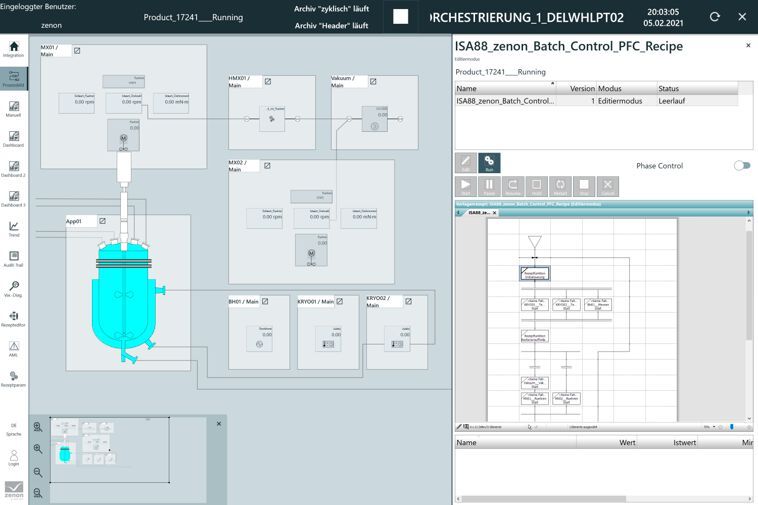Click the Cancel recipe X button

tap(608, 186)
